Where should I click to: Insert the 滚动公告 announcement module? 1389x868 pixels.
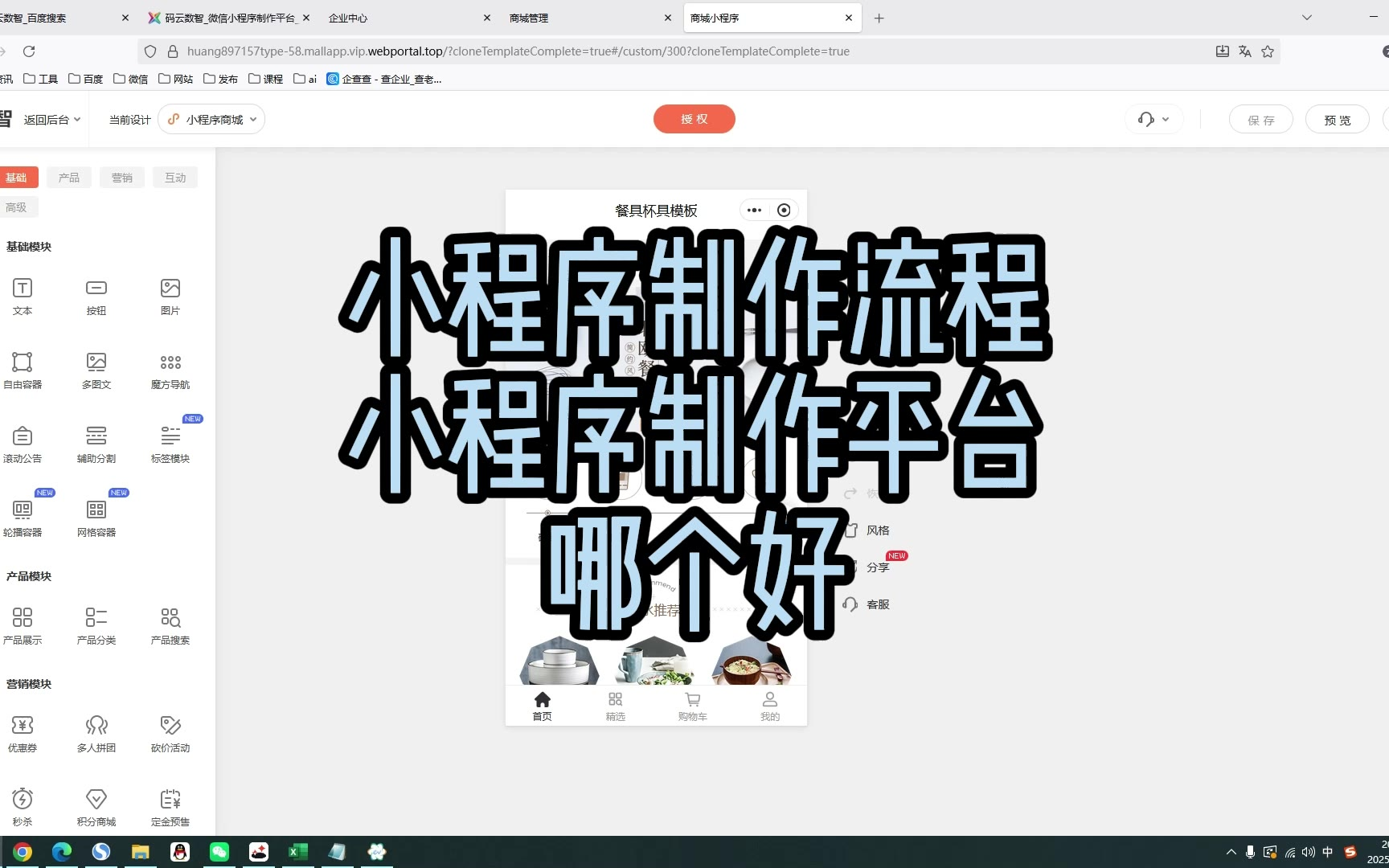(23, 444)
